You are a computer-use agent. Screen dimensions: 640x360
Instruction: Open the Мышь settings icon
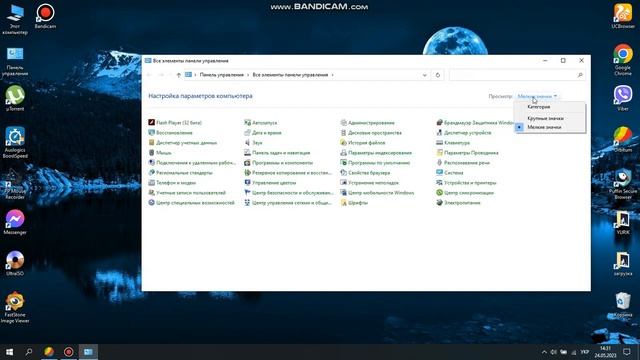point(151,153)
